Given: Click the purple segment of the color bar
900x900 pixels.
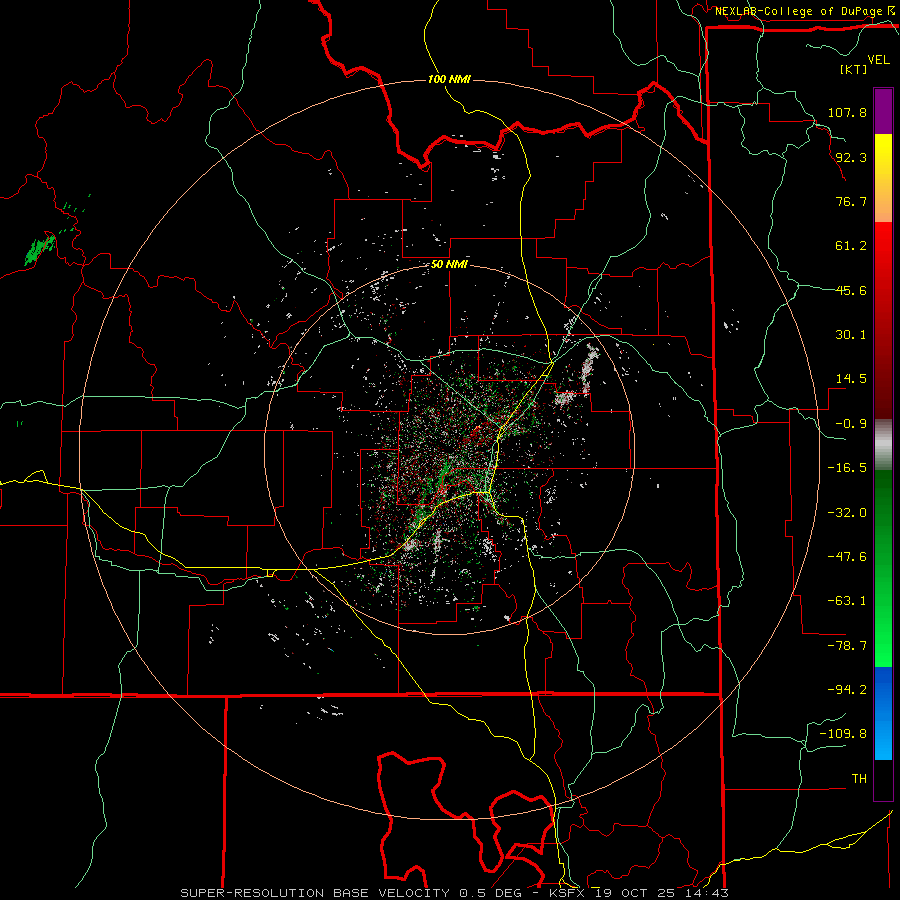Looking at the screenshot, I should (883, 112).
